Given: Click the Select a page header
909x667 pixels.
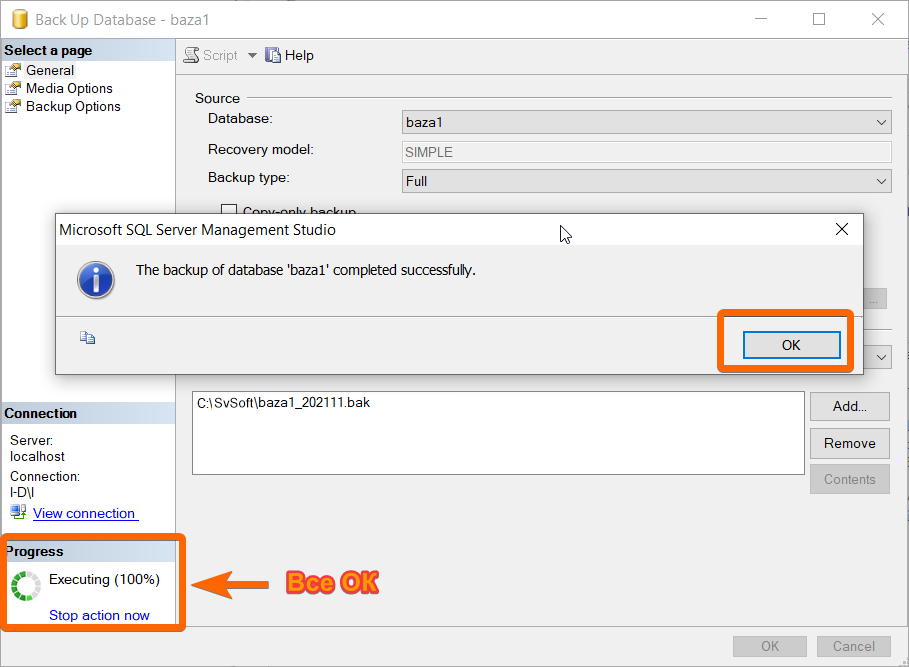Looking at the screenshot, I should pos(88,50).
